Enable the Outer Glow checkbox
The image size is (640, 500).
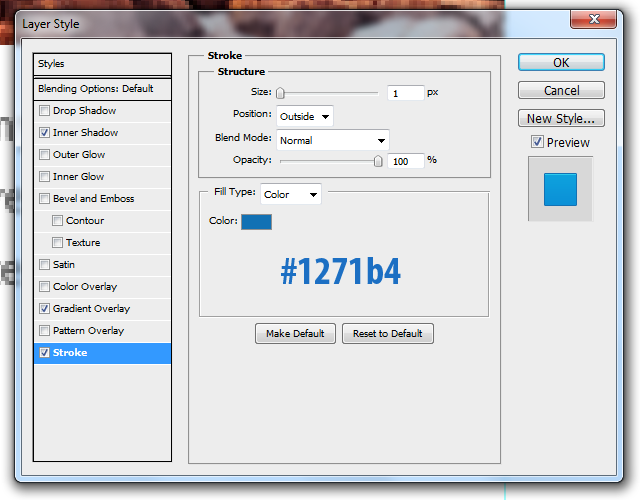(x=44, y=155)
